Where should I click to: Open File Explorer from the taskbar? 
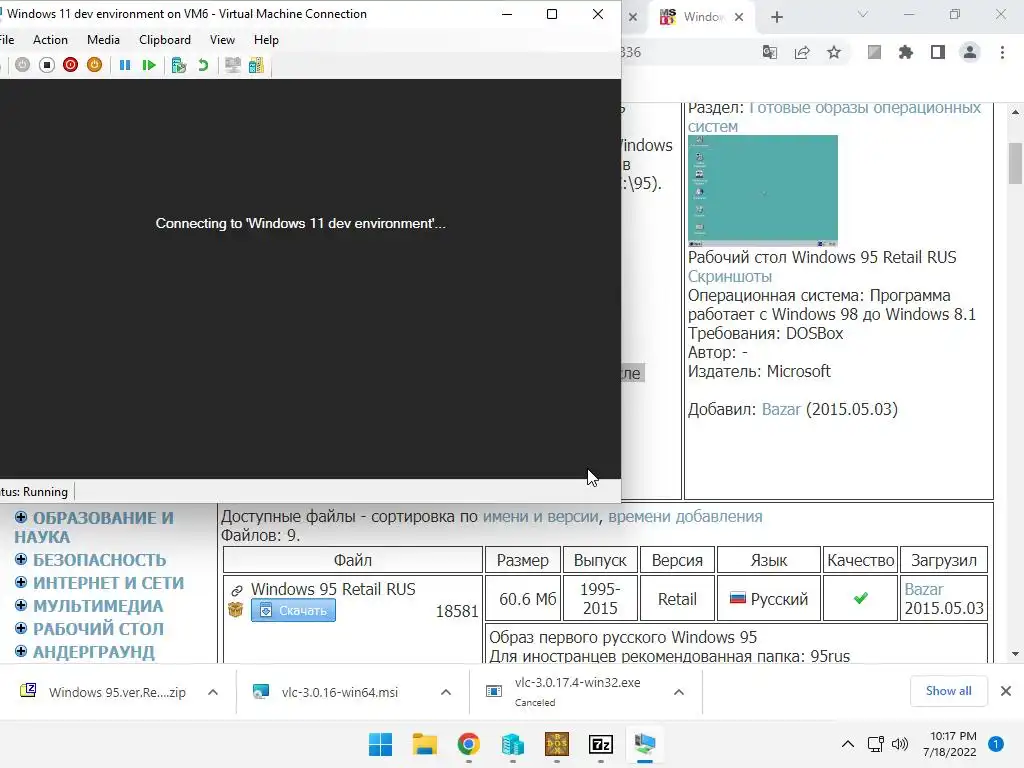coord(424,744)
